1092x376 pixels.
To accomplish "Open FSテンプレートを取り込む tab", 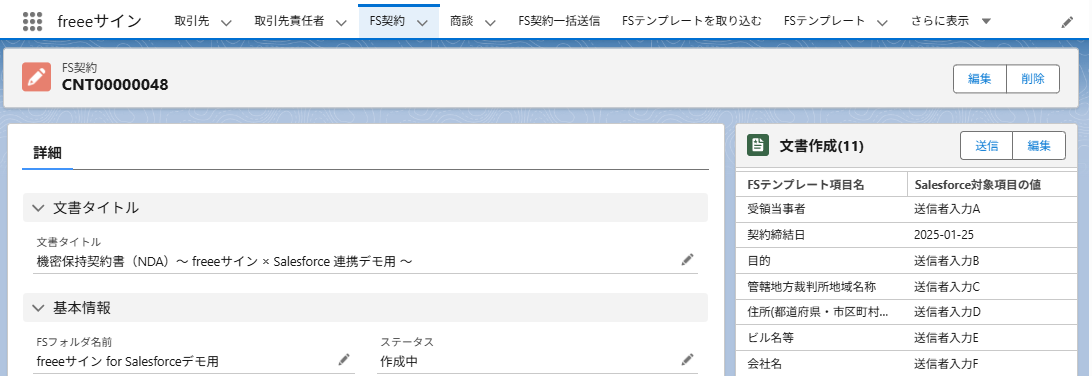I will pos(692,21).
